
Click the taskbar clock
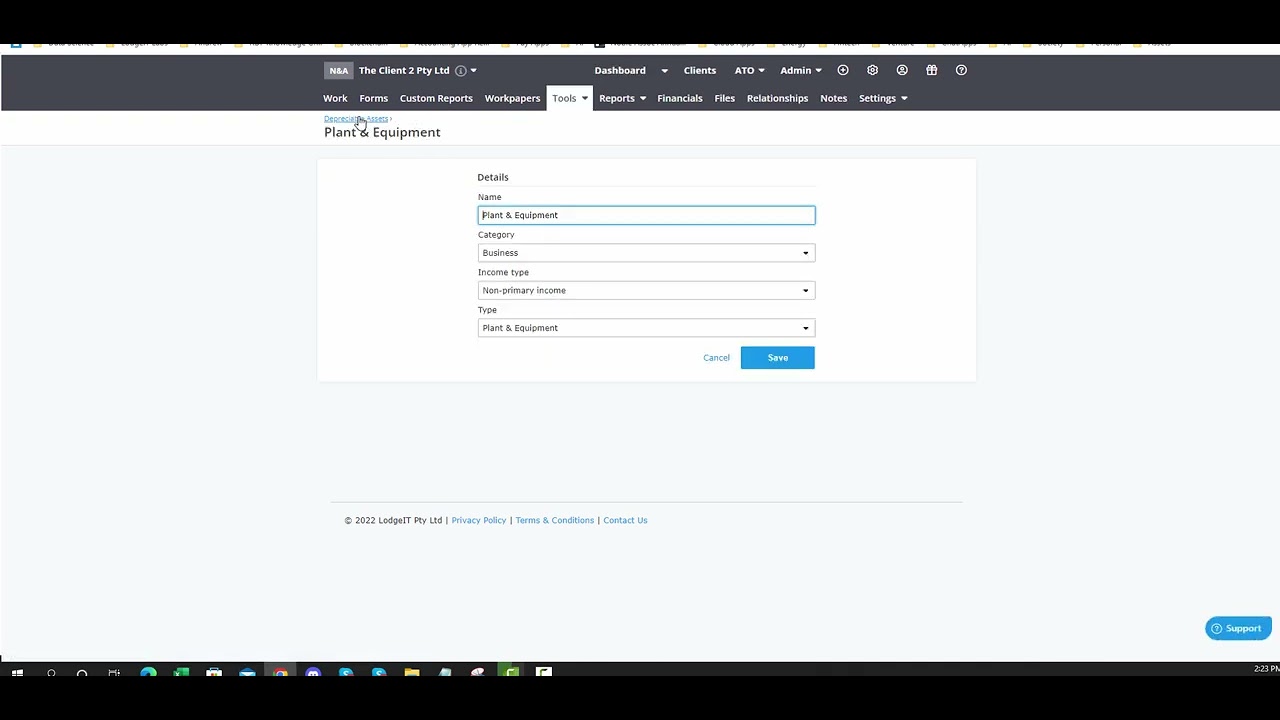tap(1266, 669)
